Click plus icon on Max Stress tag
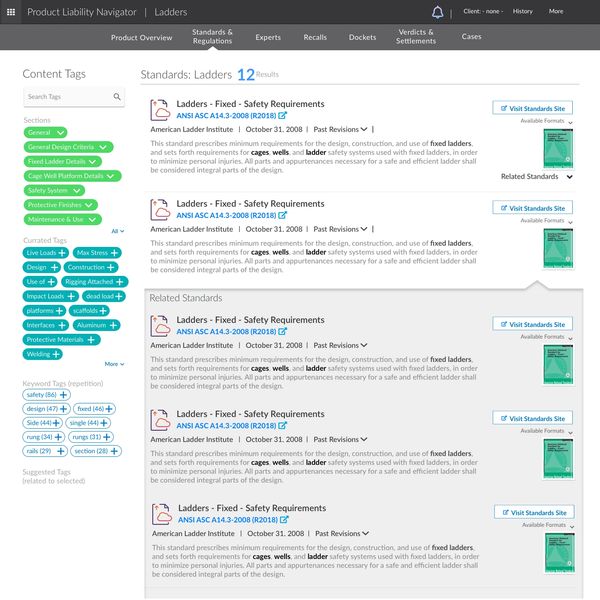This screenshot has width=600, height=600. pyautogui.click(x=113, y=253)
